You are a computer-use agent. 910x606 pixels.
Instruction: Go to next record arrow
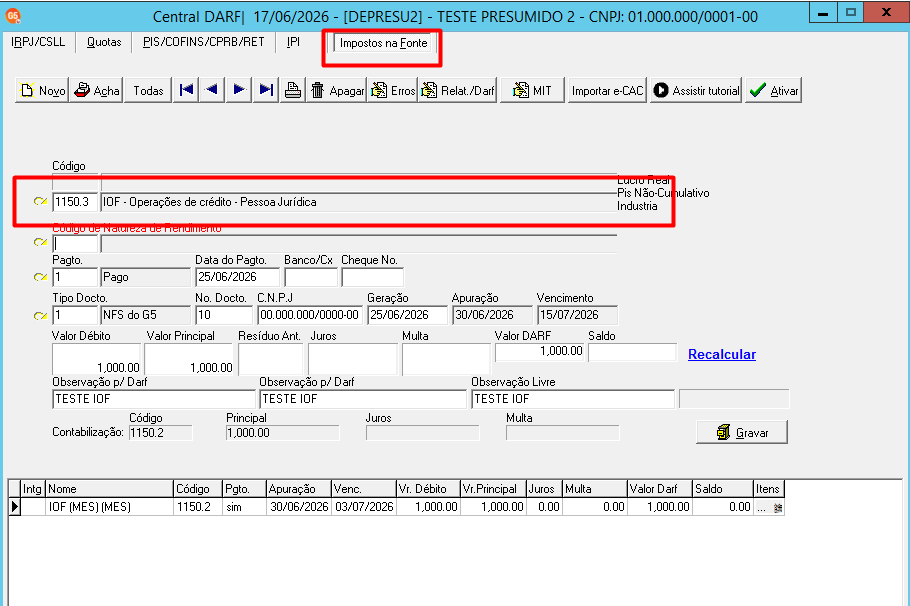(x=239, y=90)
